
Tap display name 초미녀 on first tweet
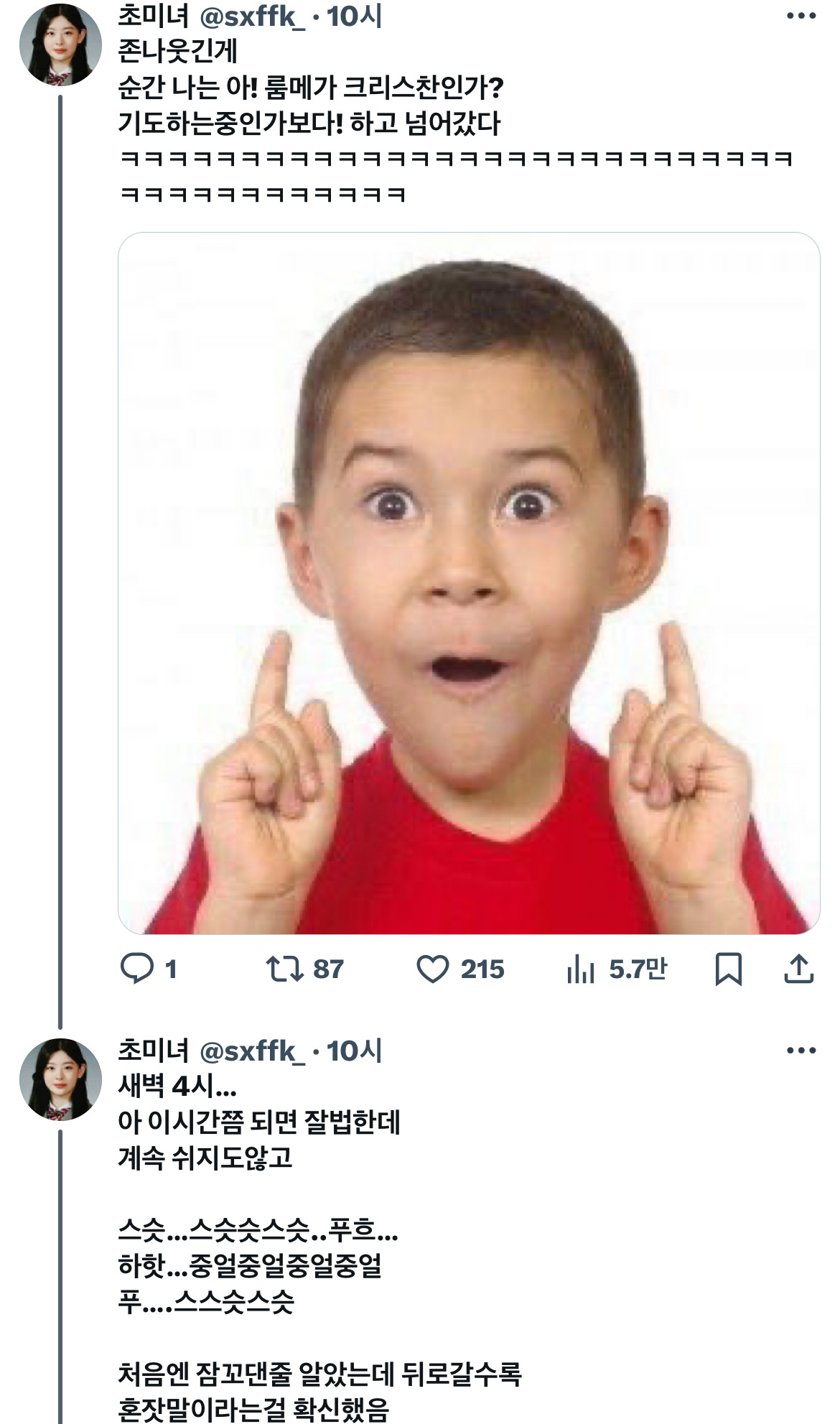tap(154, 16)
